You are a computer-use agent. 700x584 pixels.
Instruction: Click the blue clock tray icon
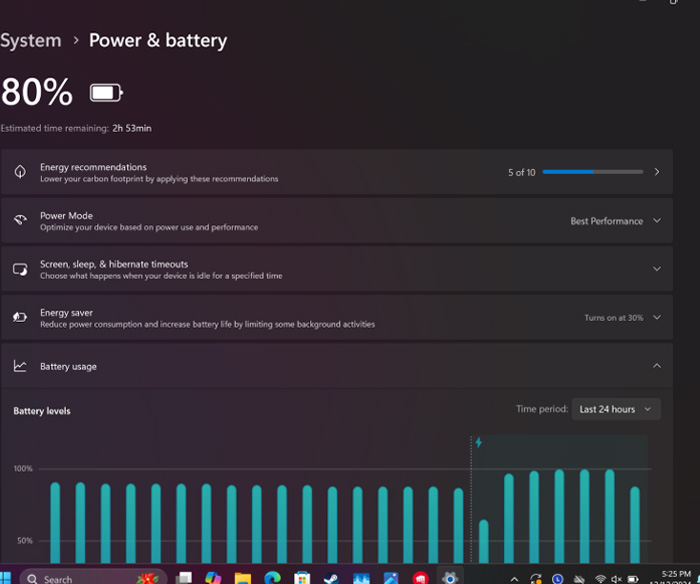tap(557, 579)
